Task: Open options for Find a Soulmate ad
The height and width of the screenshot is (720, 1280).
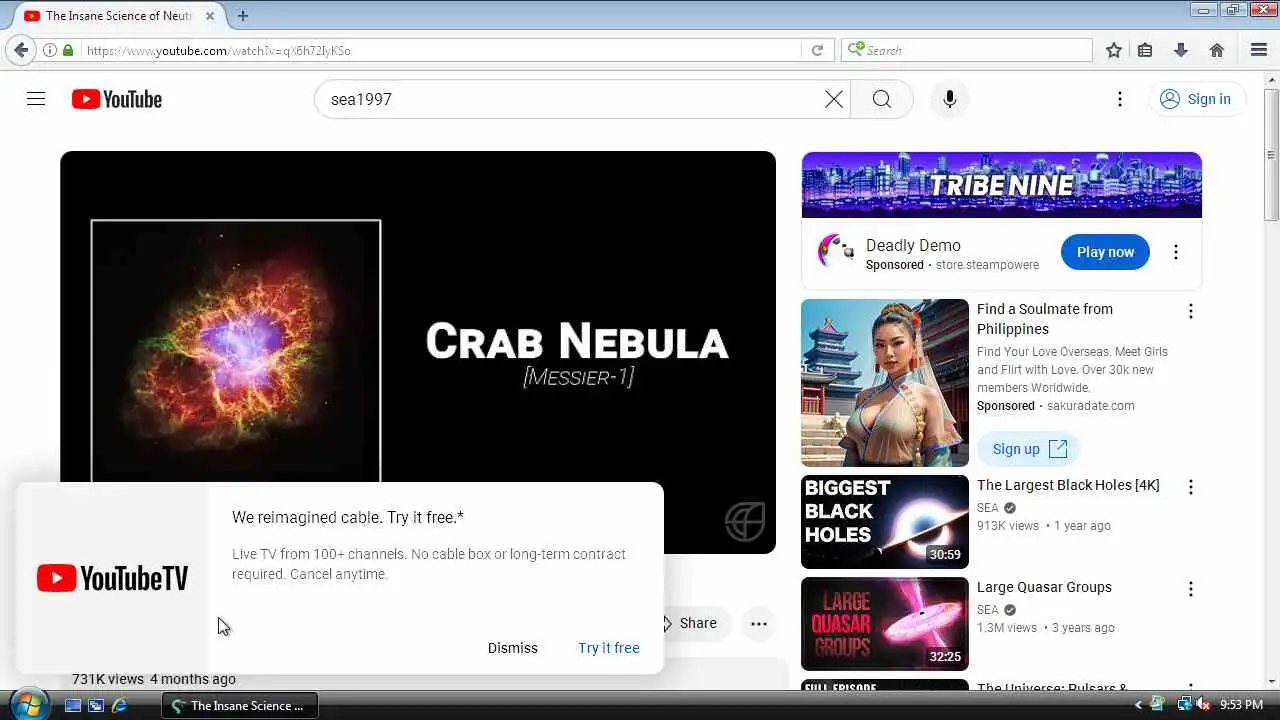Action: tap(1190, 311)
